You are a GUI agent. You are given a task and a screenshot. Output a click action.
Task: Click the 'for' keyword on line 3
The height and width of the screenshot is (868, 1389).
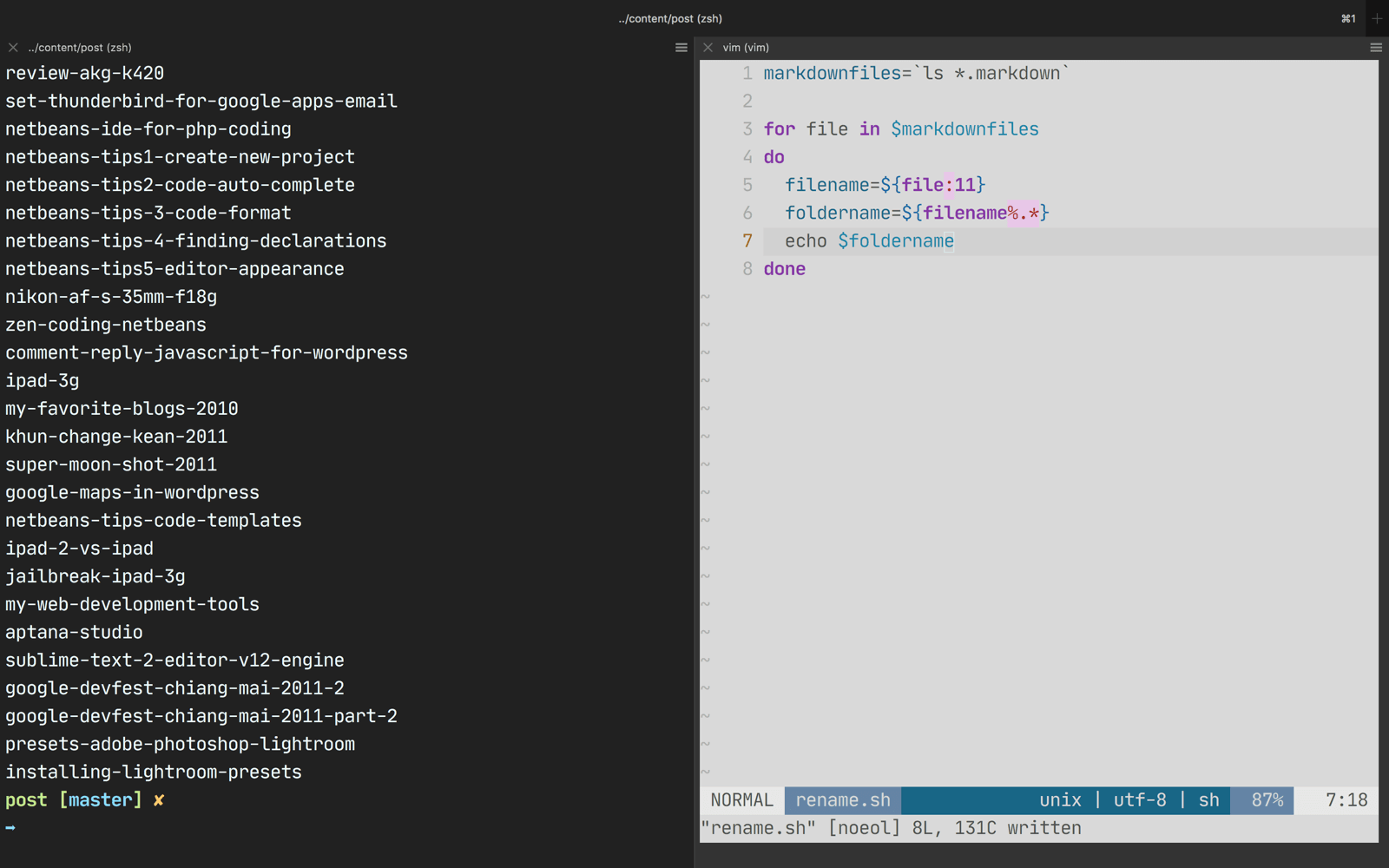click(780, 129)
